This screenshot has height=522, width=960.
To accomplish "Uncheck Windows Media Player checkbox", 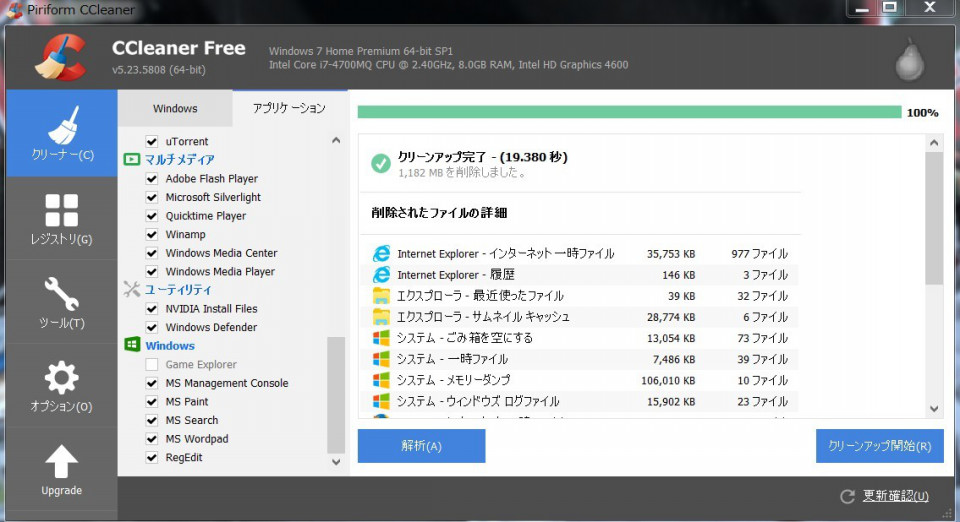I will [x=152, y=272].
